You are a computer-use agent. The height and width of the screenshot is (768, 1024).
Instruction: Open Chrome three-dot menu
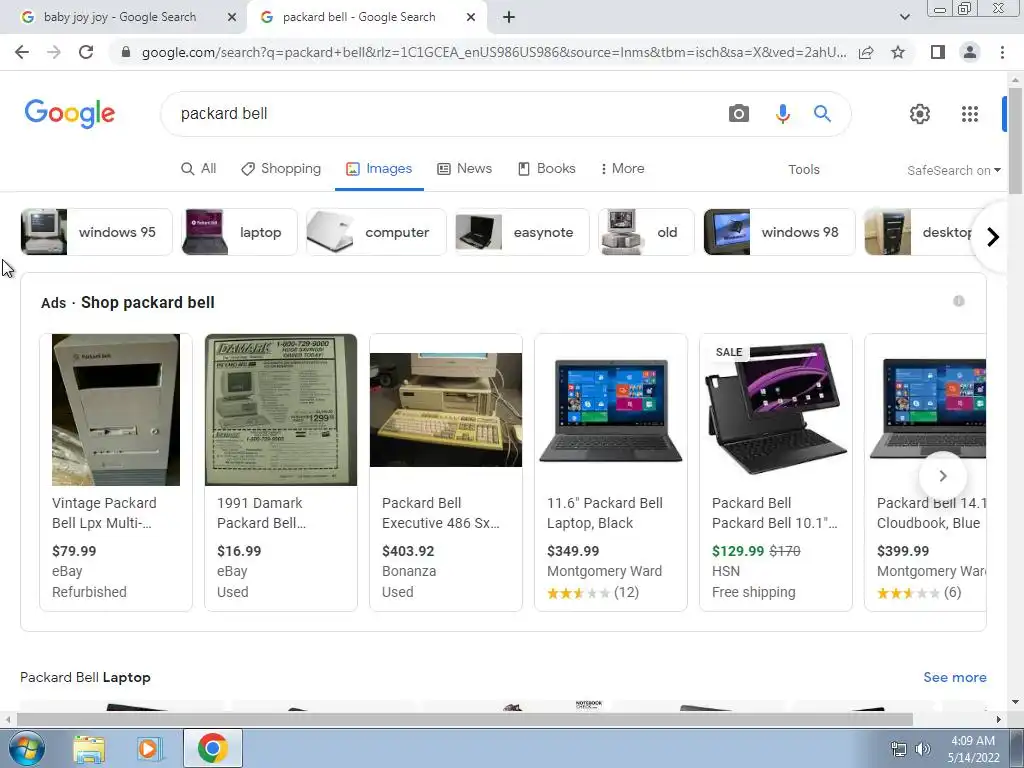click(1002, 52)
